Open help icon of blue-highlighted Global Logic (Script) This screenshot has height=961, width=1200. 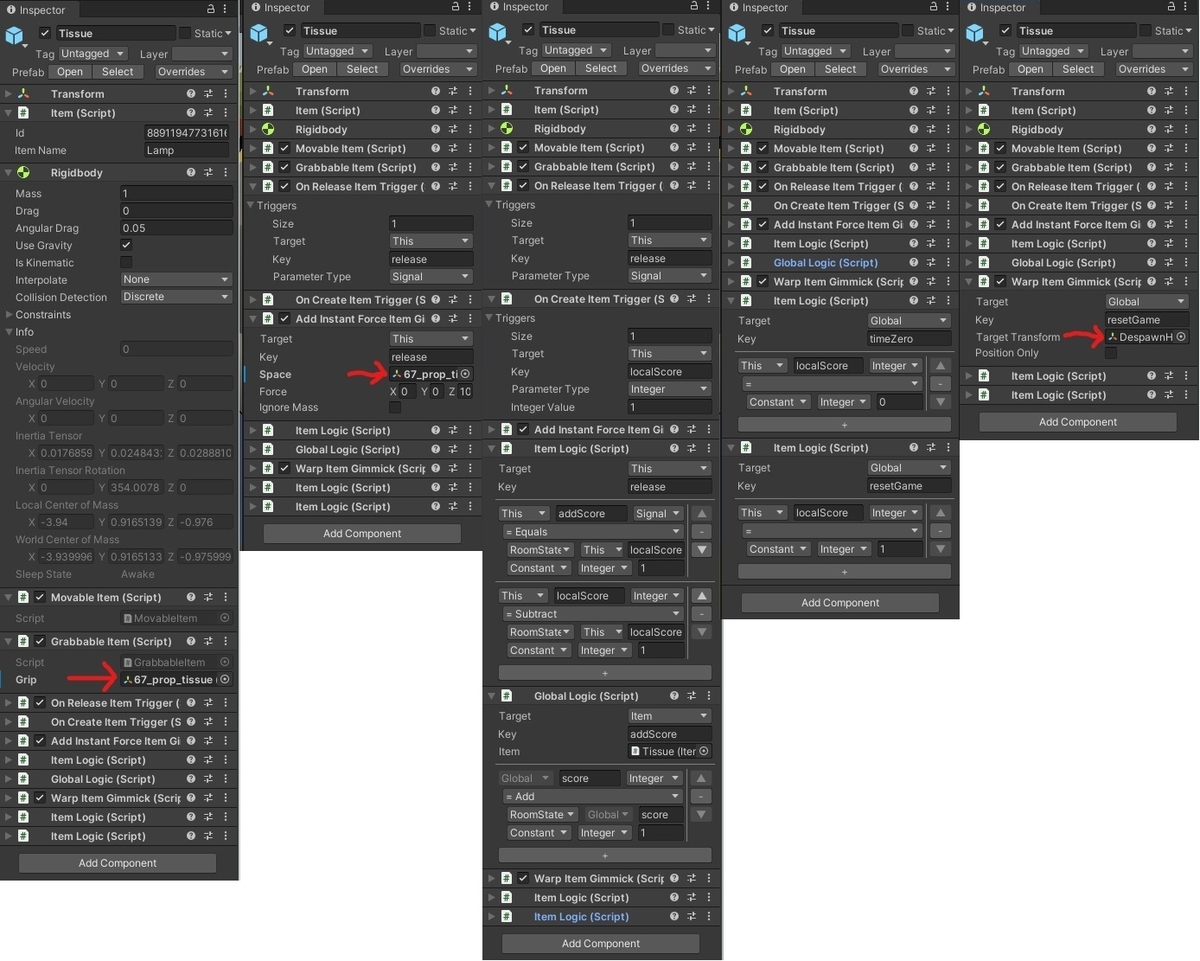[x=913, y=263]
